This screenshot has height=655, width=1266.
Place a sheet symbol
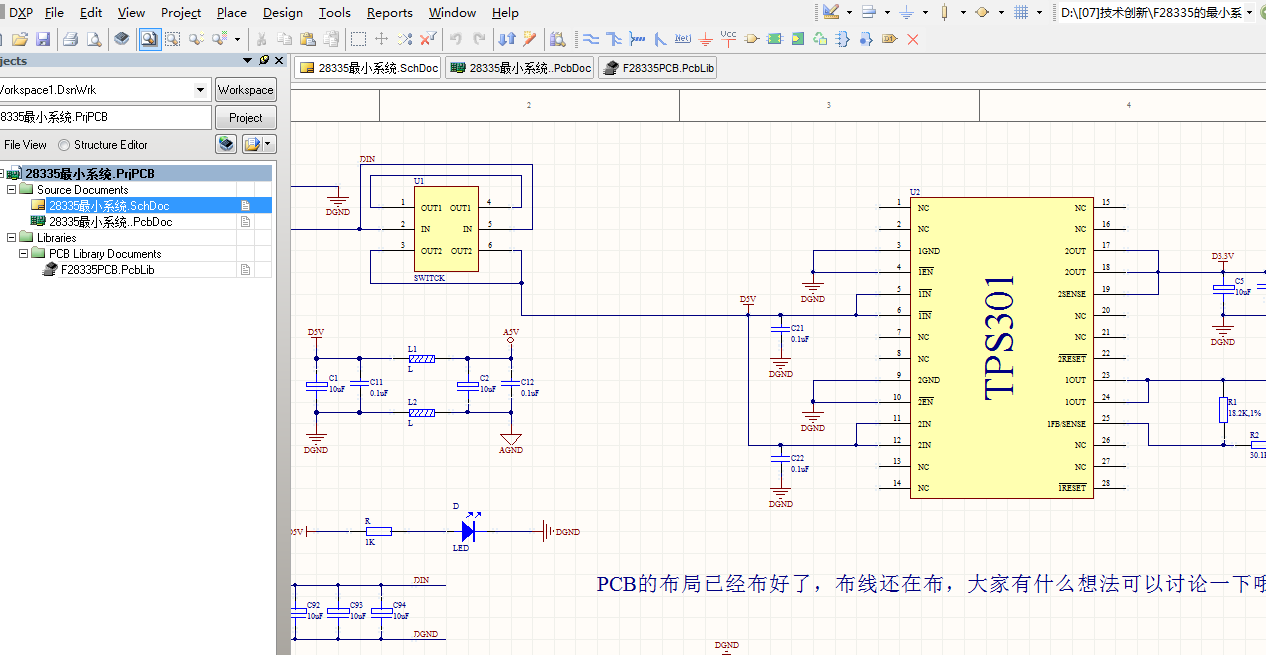[775, 39]
